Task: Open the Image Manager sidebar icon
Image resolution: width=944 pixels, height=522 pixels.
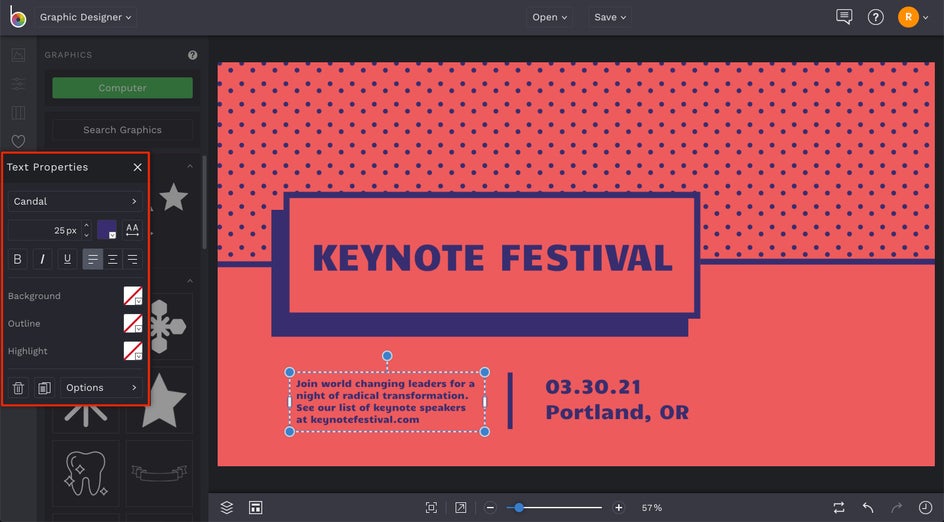Action: pos(18,55)
